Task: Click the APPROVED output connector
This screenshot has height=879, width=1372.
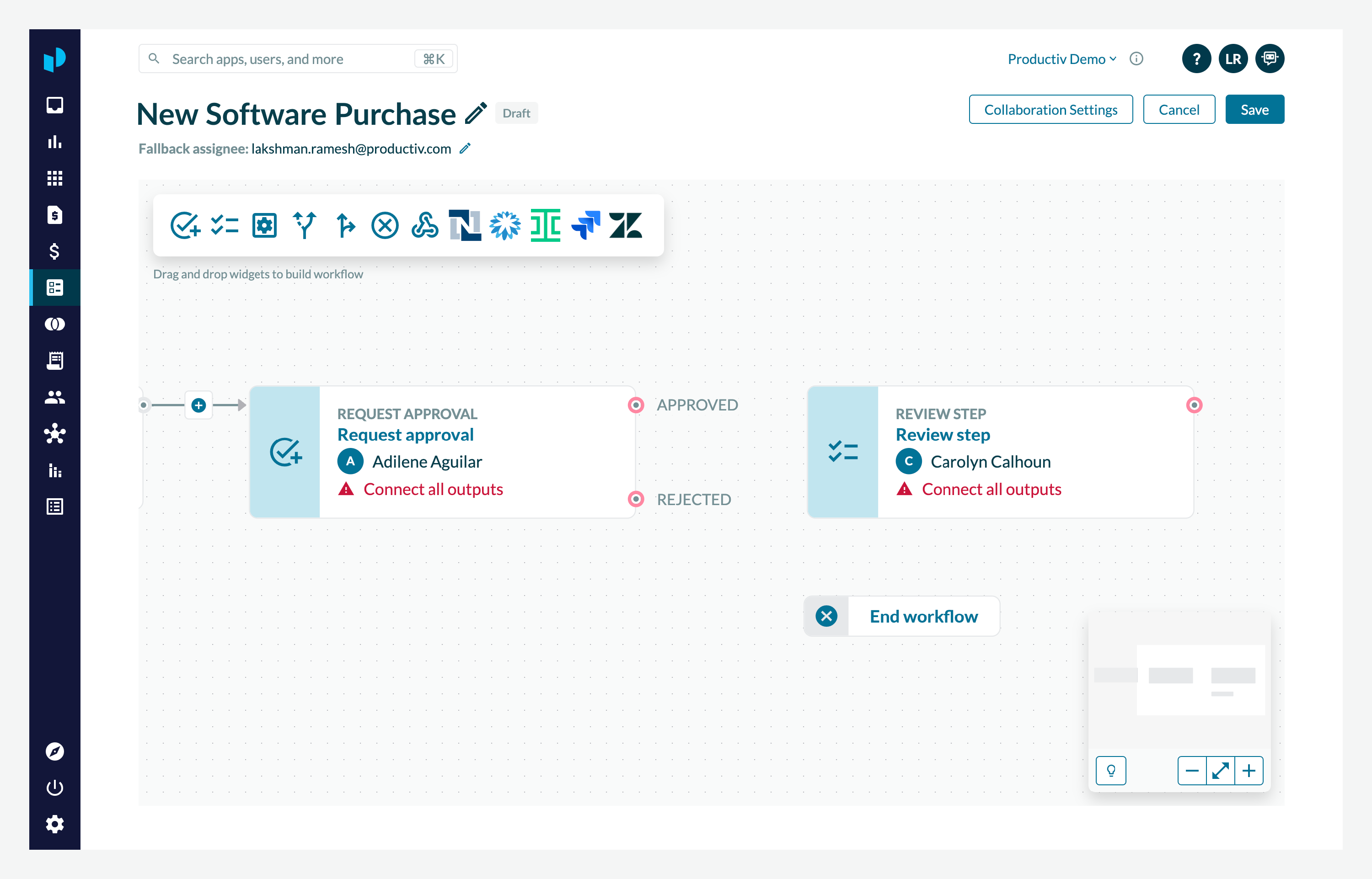Action: pos(636,405)
